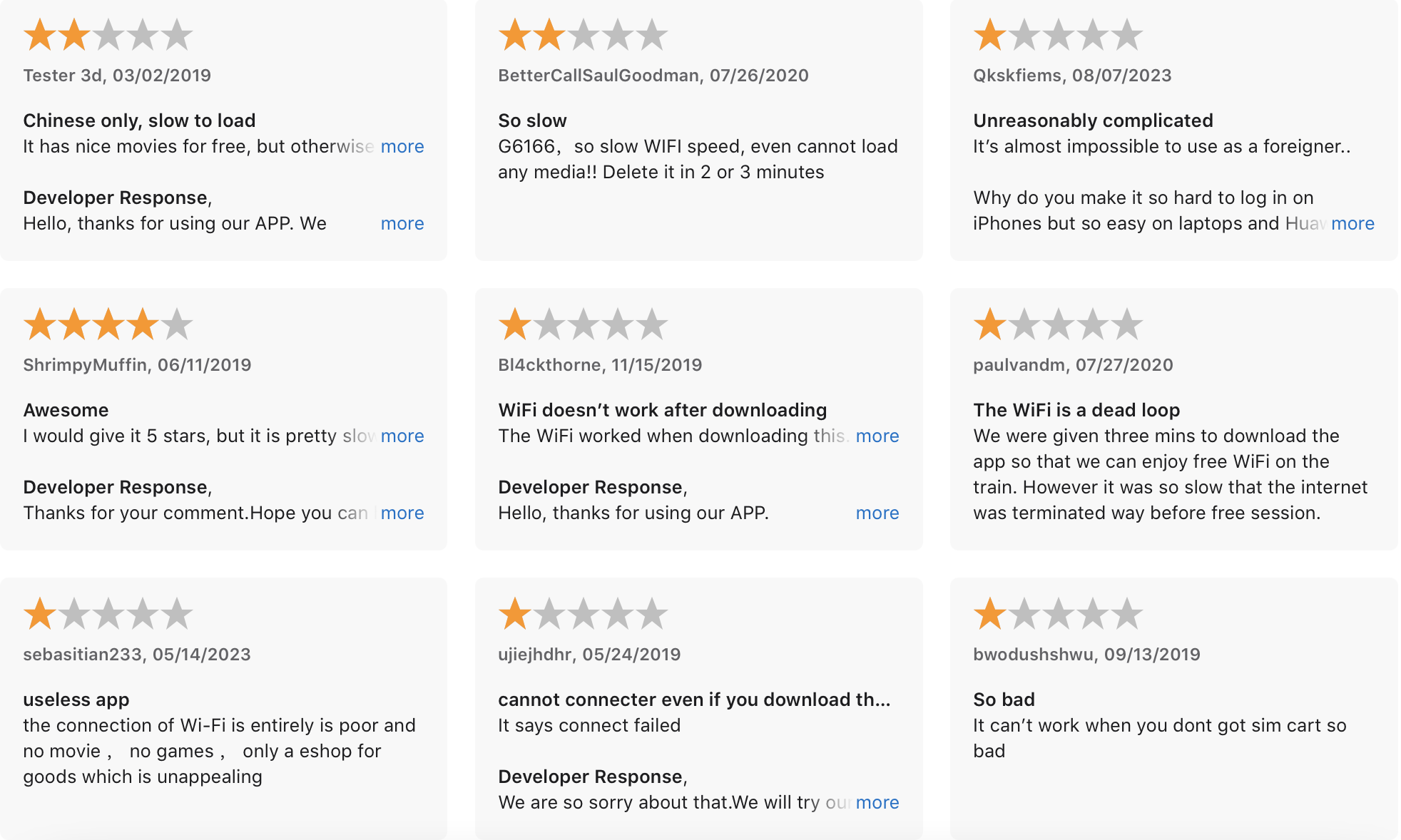Image resolution: width=1401 pixels, height=840 pixels.
Task: Select the 'useless app' review card title
Action: coord(76,700)
